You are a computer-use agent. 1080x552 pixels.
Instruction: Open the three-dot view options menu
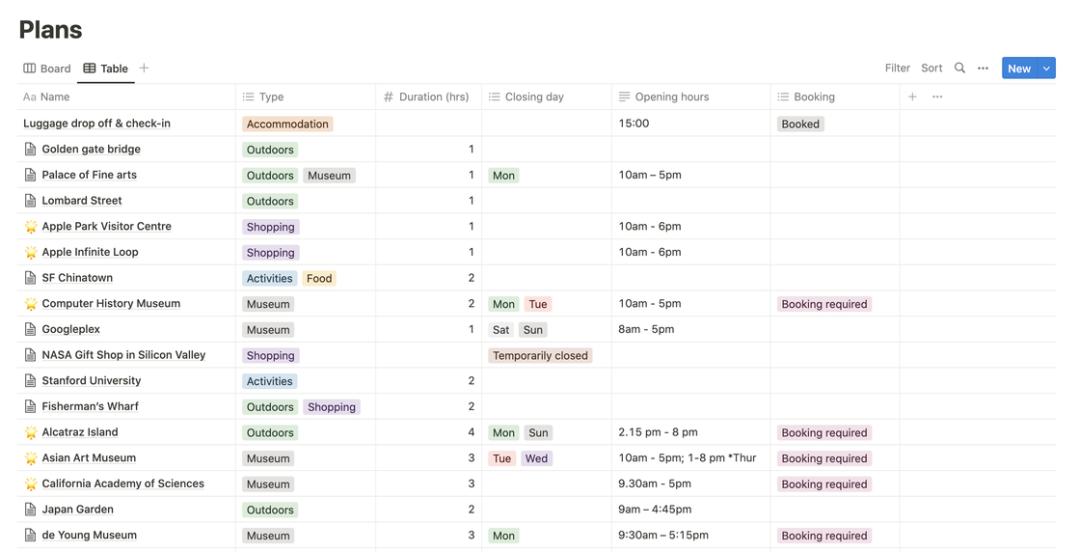pyautogui.click(x=983, y=68)
